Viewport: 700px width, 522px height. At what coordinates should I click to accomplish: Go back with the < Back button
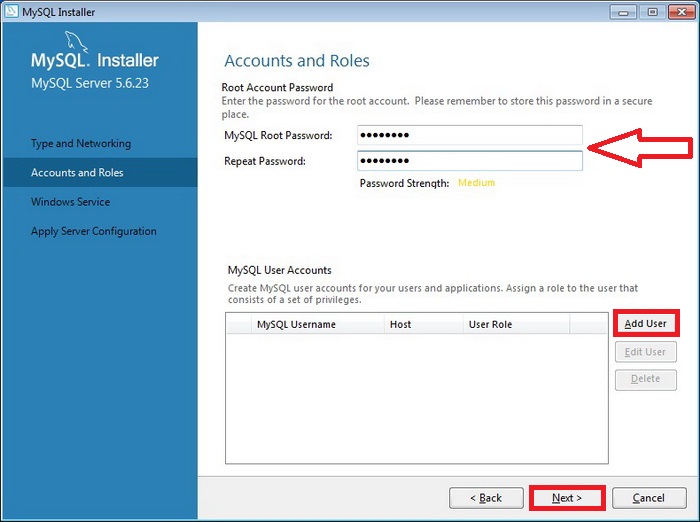coord(486,498)
